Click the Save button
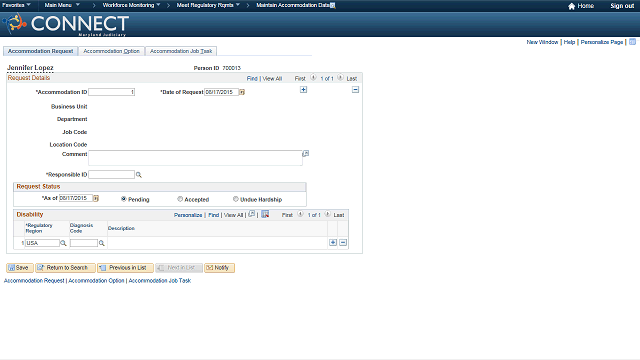 (19, 268)
